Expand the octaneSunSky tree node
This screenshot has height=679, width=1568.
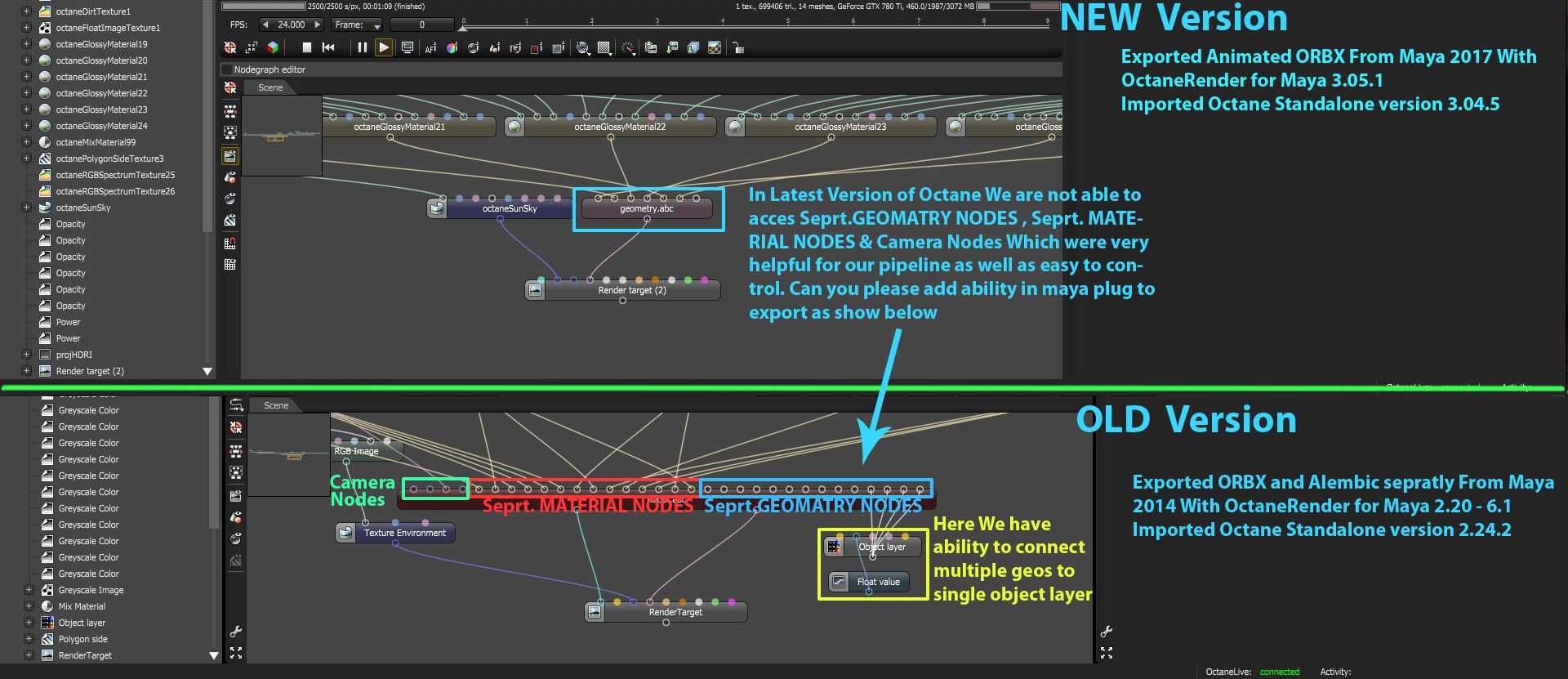(26, 208)
